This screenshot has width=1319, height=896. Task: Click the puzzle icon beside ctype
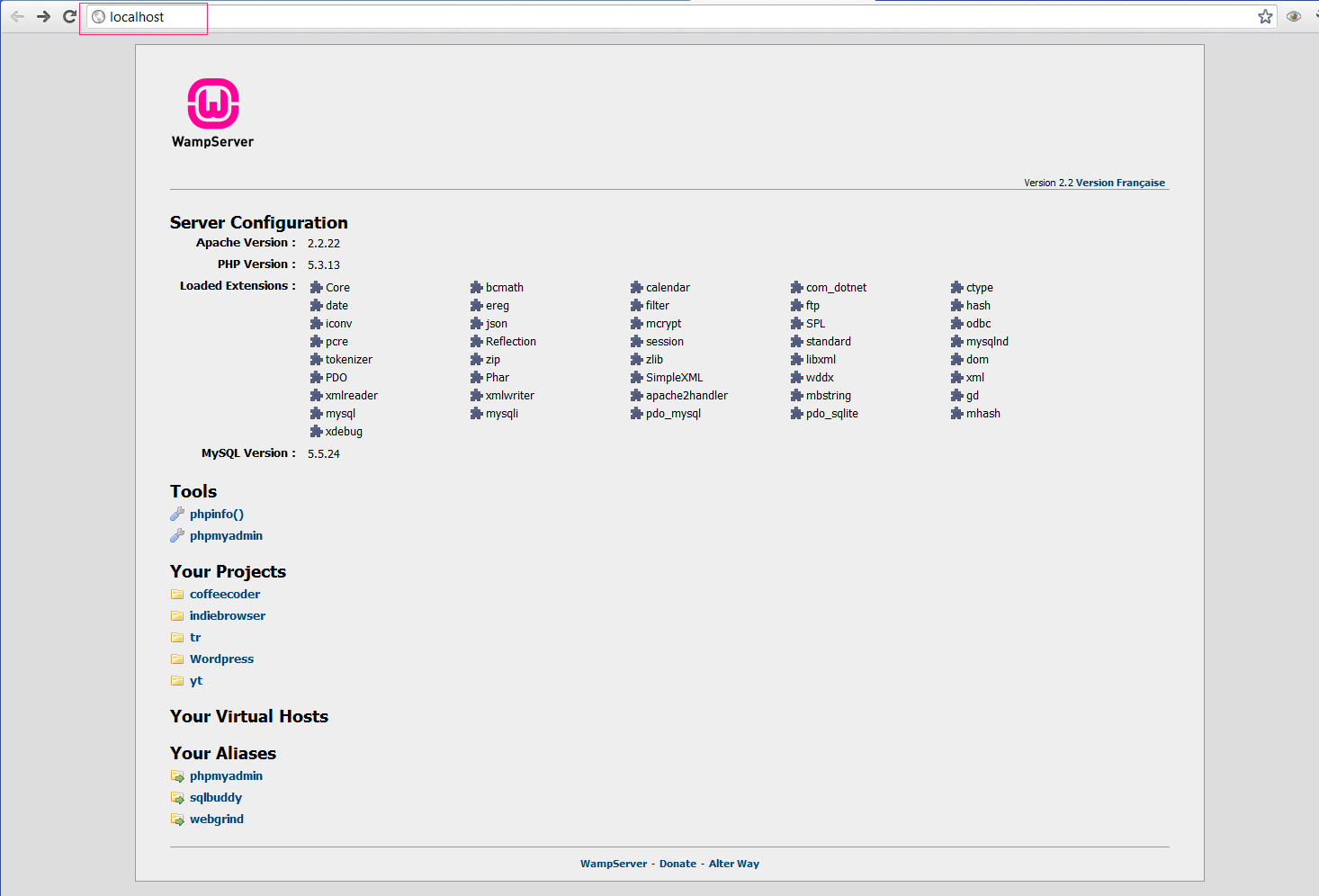pos(956,288)
